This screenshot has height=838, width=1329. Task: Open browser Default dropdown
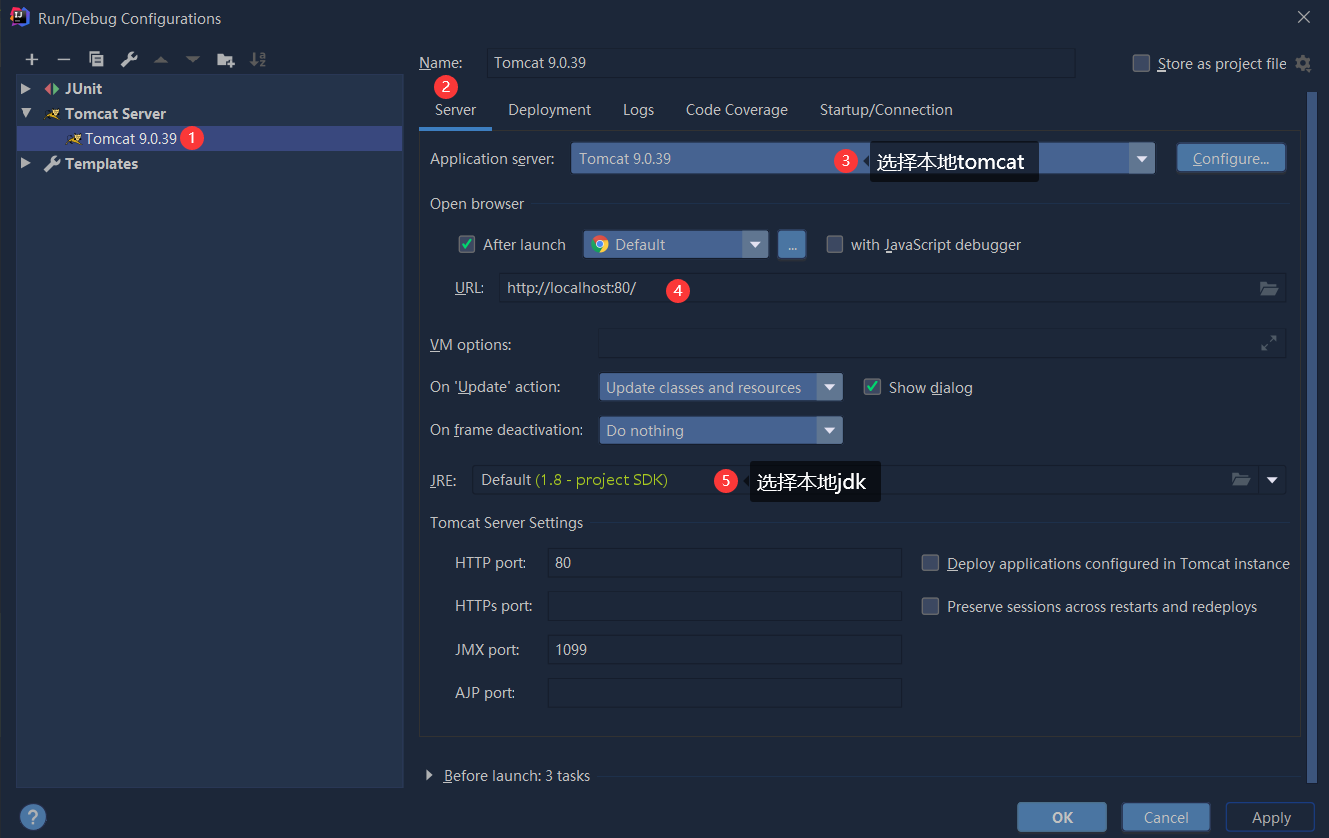[x=676, y=244]
